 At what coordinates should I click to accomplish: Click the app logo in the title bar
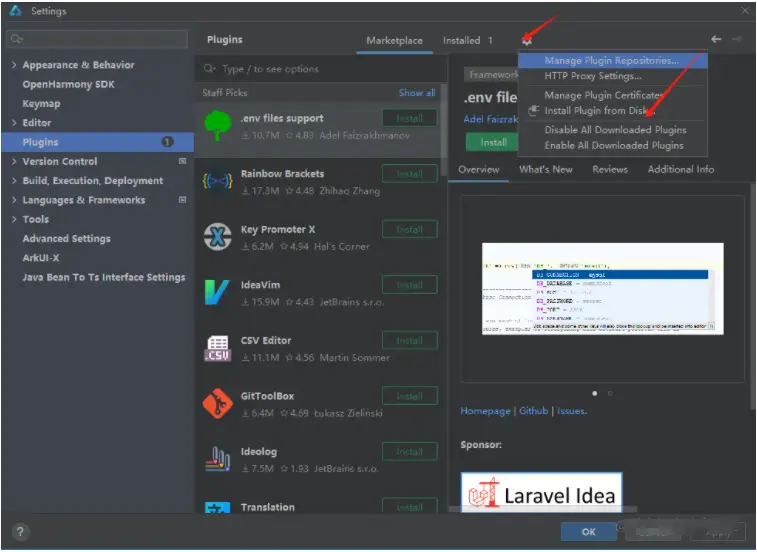click(x=15, y=11)
